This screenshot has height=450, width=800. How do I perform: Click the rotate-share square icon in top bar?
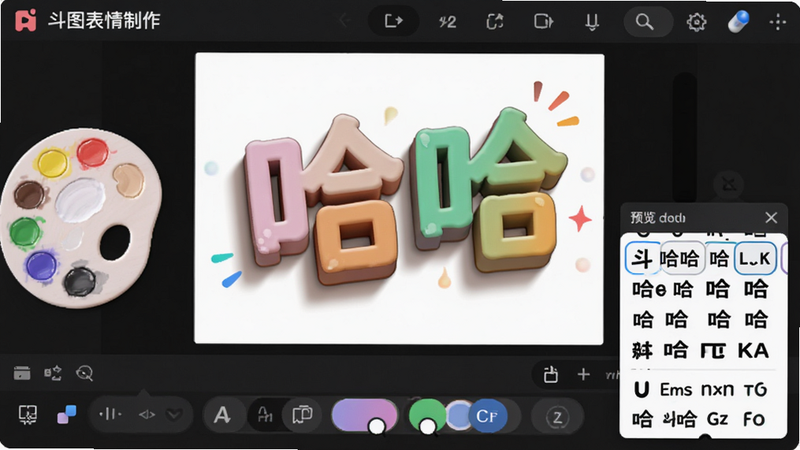coord(495,21)
